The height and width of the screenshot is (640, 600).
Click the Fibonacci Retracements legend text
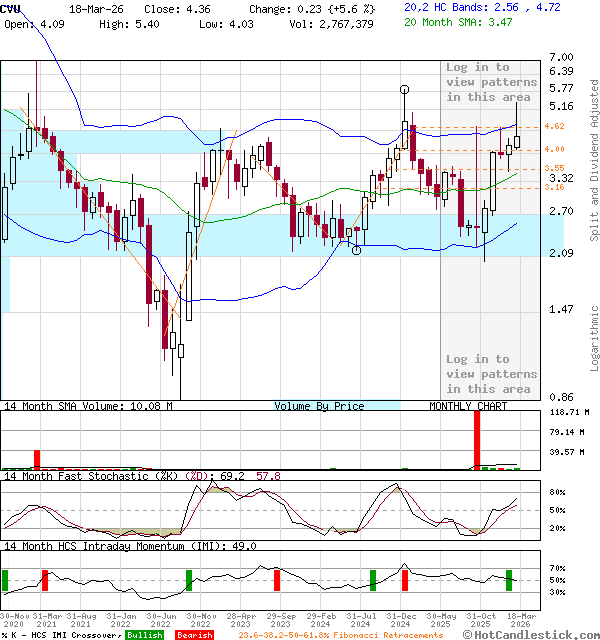point(341,635)
